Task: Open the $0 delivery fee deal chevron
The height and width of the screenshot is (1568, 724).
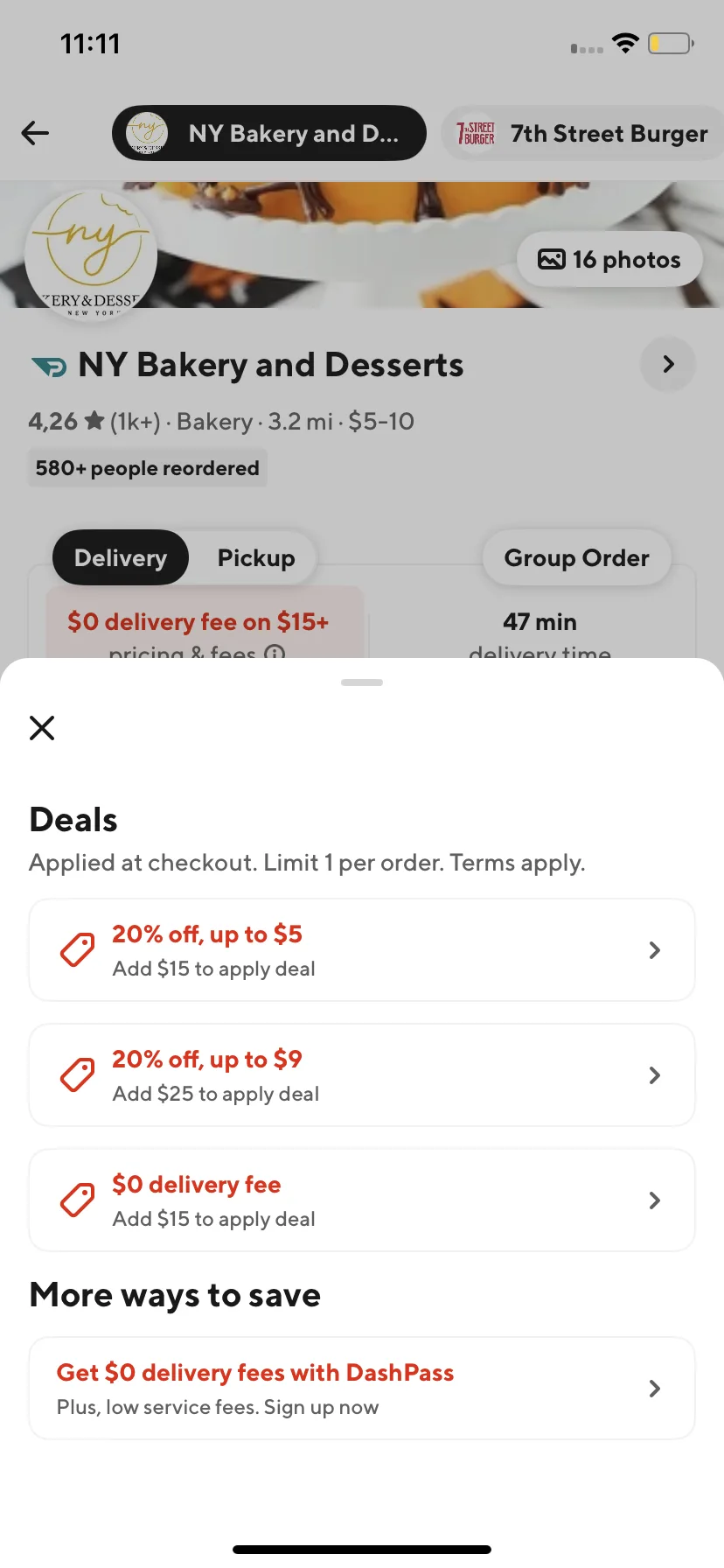Action: pos(654,1200)
